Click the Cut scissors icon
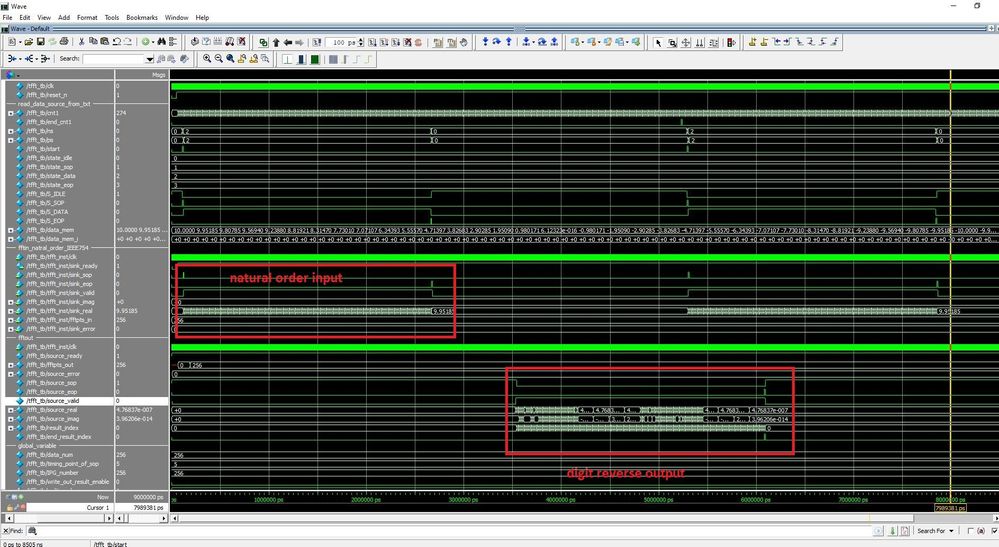 pos(82,42)
